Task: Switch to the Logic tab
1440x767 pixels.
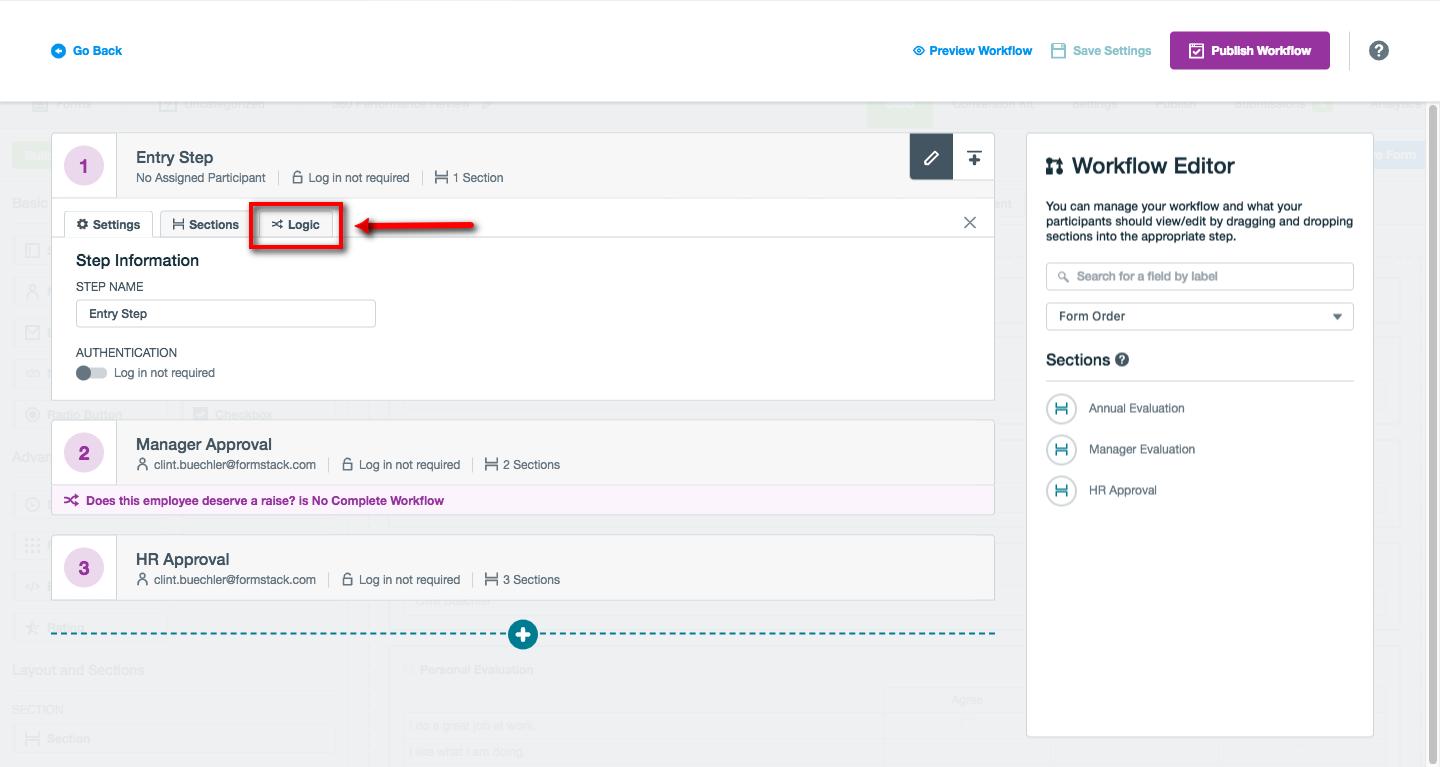Action: (x=296, y=225)
